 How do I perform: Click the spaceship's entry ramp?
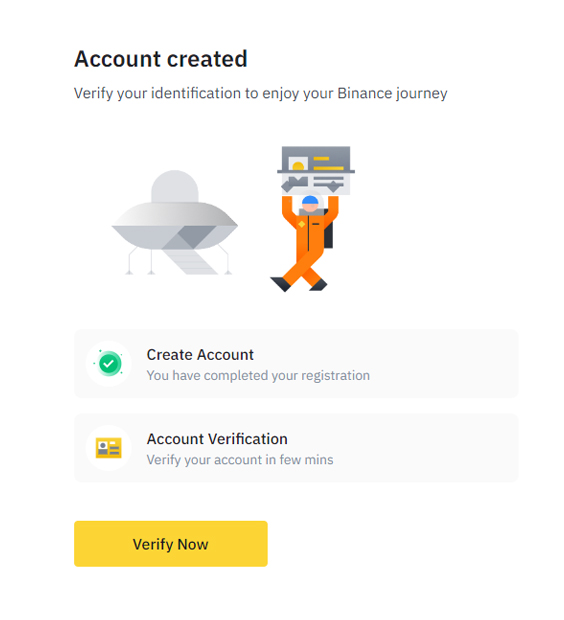(190, 257)
